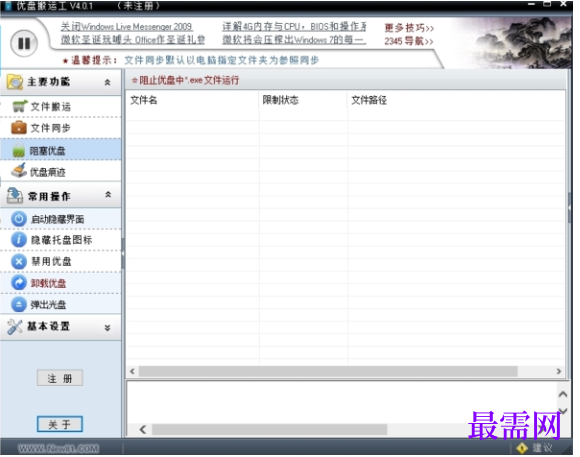The height and width of the screenshot is (457, 580).
Task: Click the 弹出光盘 eject icon
Action: tap(19, 305)
